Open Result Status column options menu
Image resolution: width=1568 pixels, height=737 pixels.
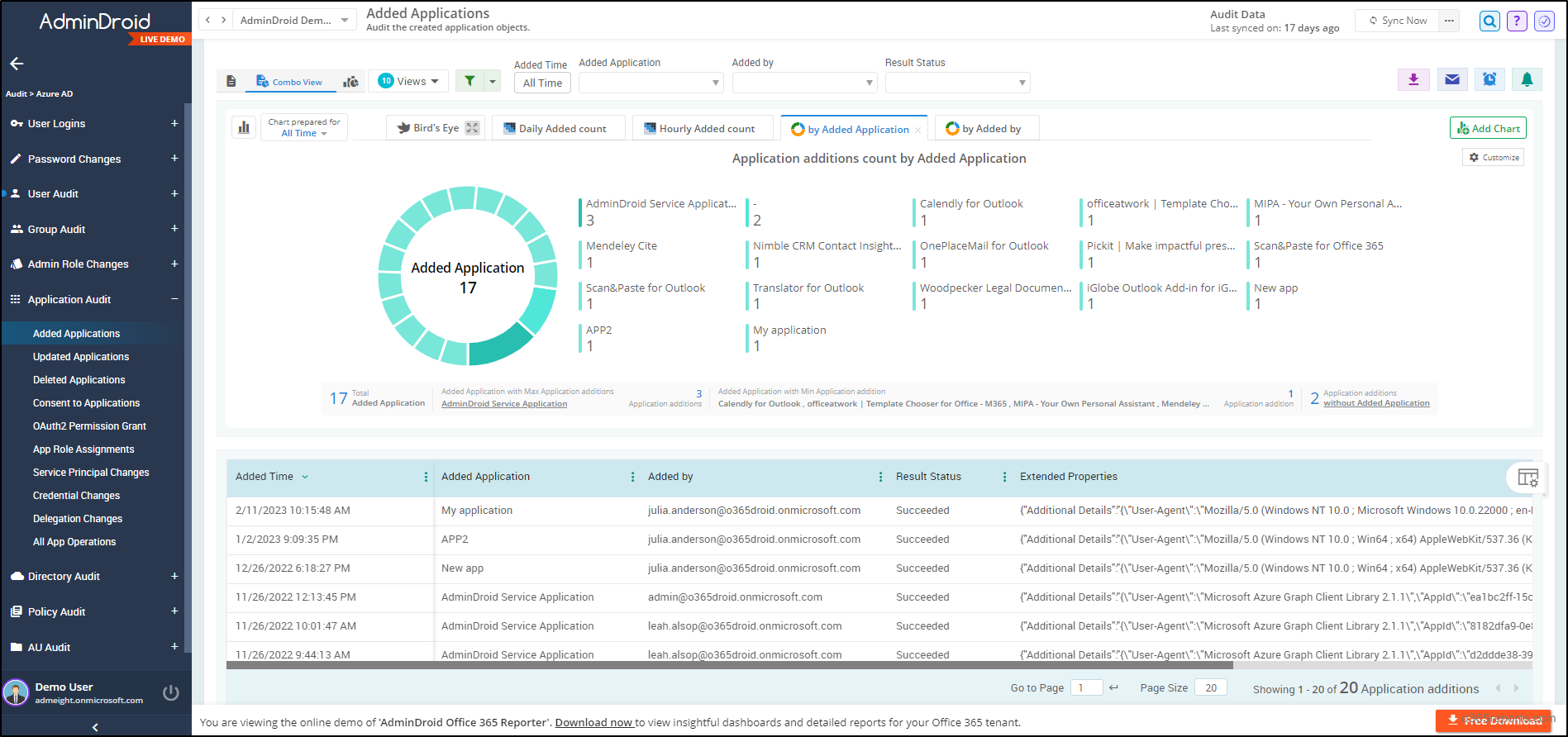pyautogui.click(x=1004, y=477)
